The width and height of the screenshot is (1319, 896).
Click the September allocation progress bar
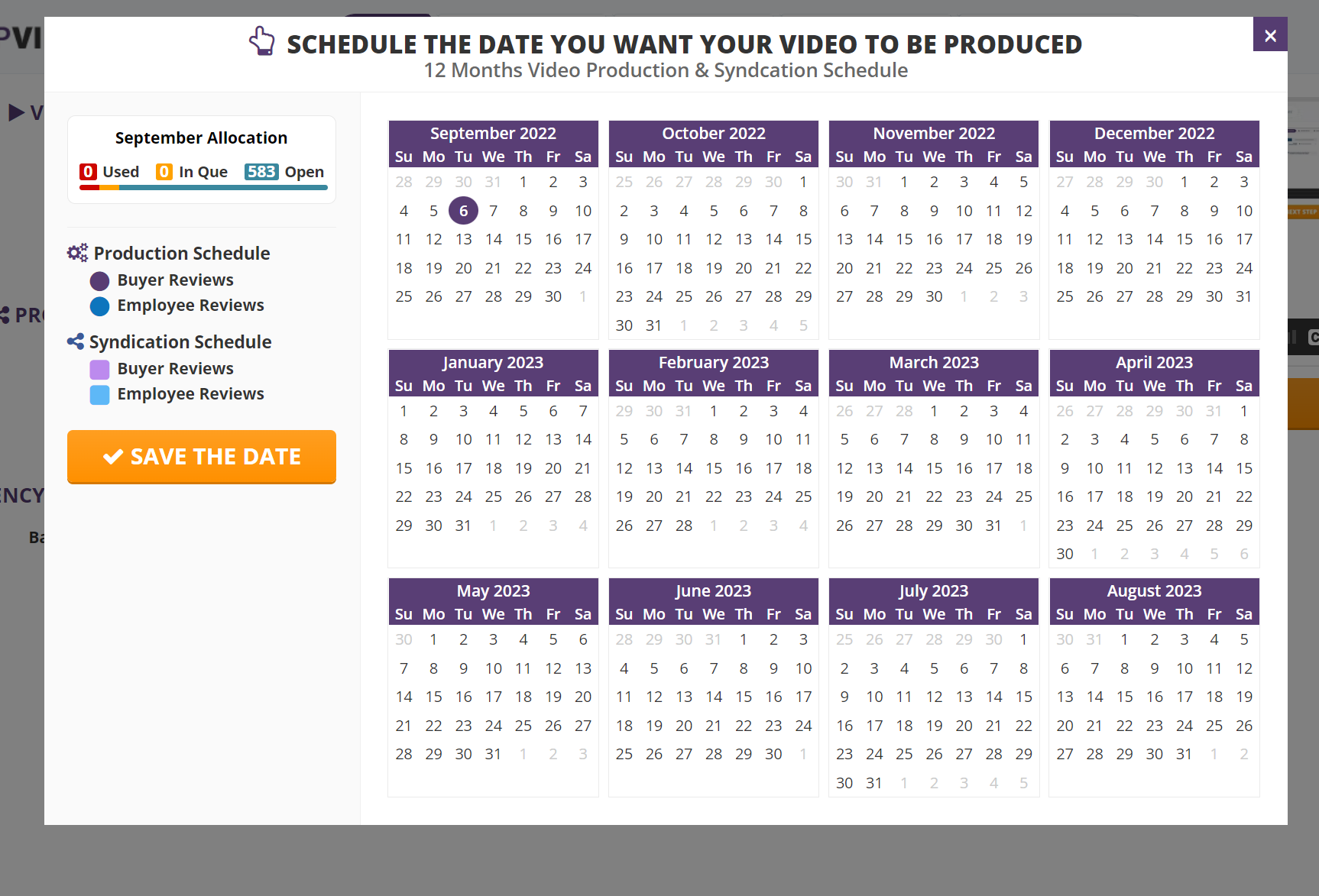203,187
